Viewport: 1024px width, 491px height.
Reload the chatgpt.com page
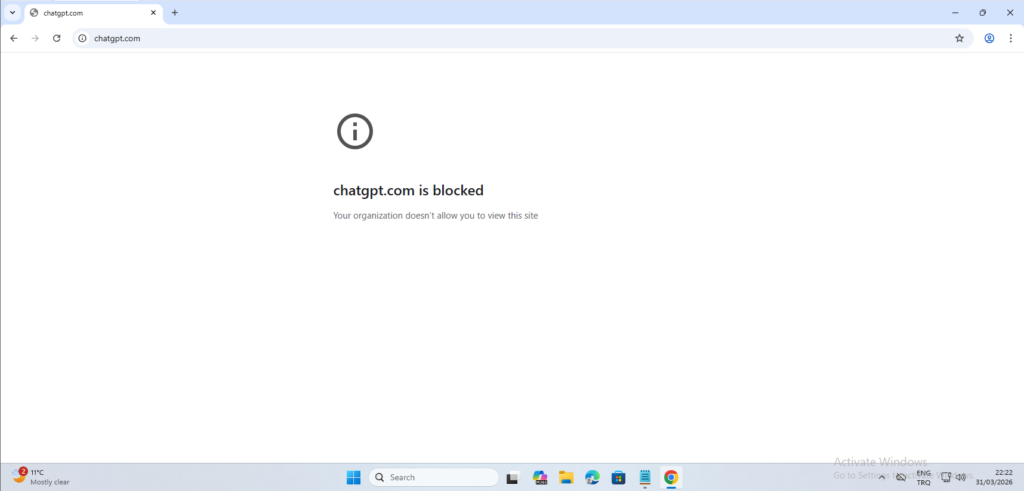pyautogui.click(x=57, y=38)
